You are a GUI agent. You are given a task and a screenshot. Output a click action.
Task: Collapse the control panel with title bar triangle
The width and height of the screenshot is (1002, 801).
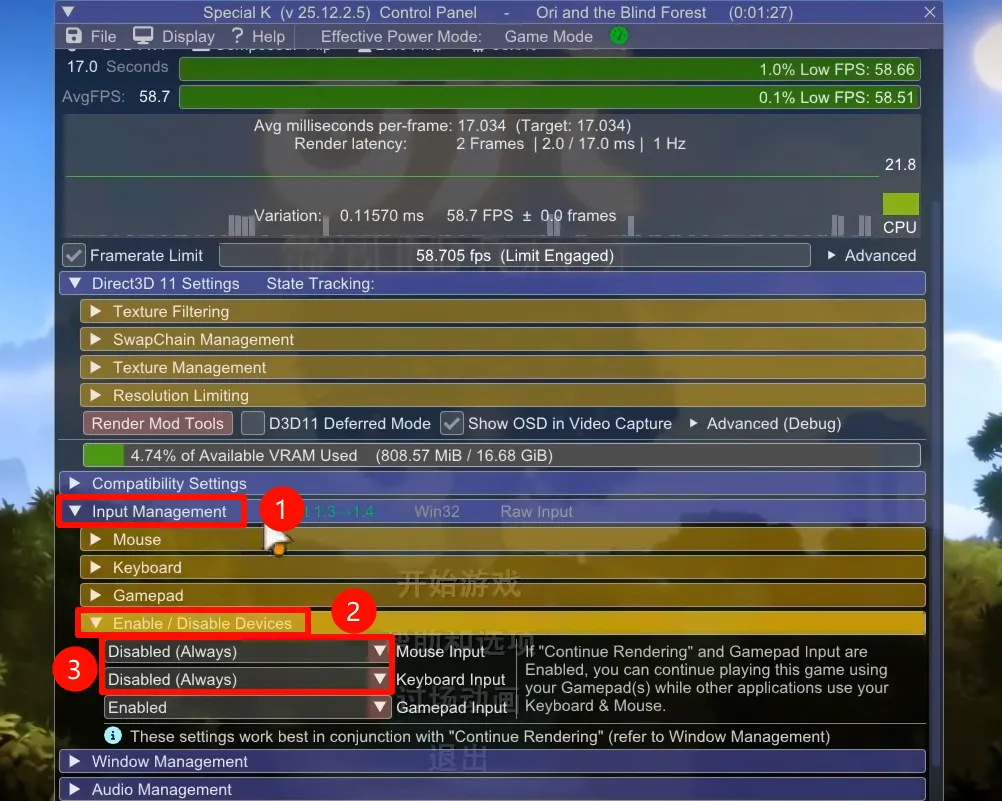[68, 12]
